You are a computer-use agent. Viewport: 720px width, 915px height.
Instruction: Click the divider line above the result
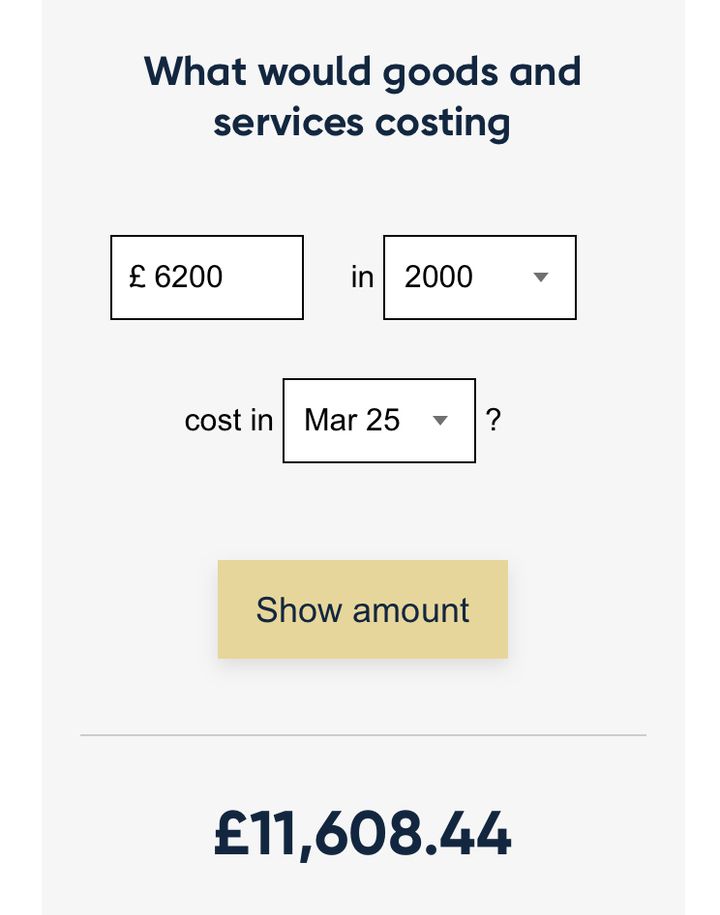click(363, 735)
